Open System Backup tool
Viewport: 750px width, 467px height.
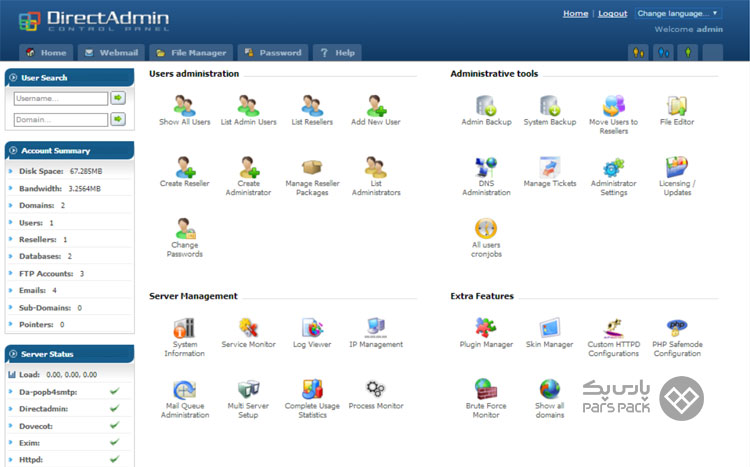pyautogui.click(x=550, y=111)
